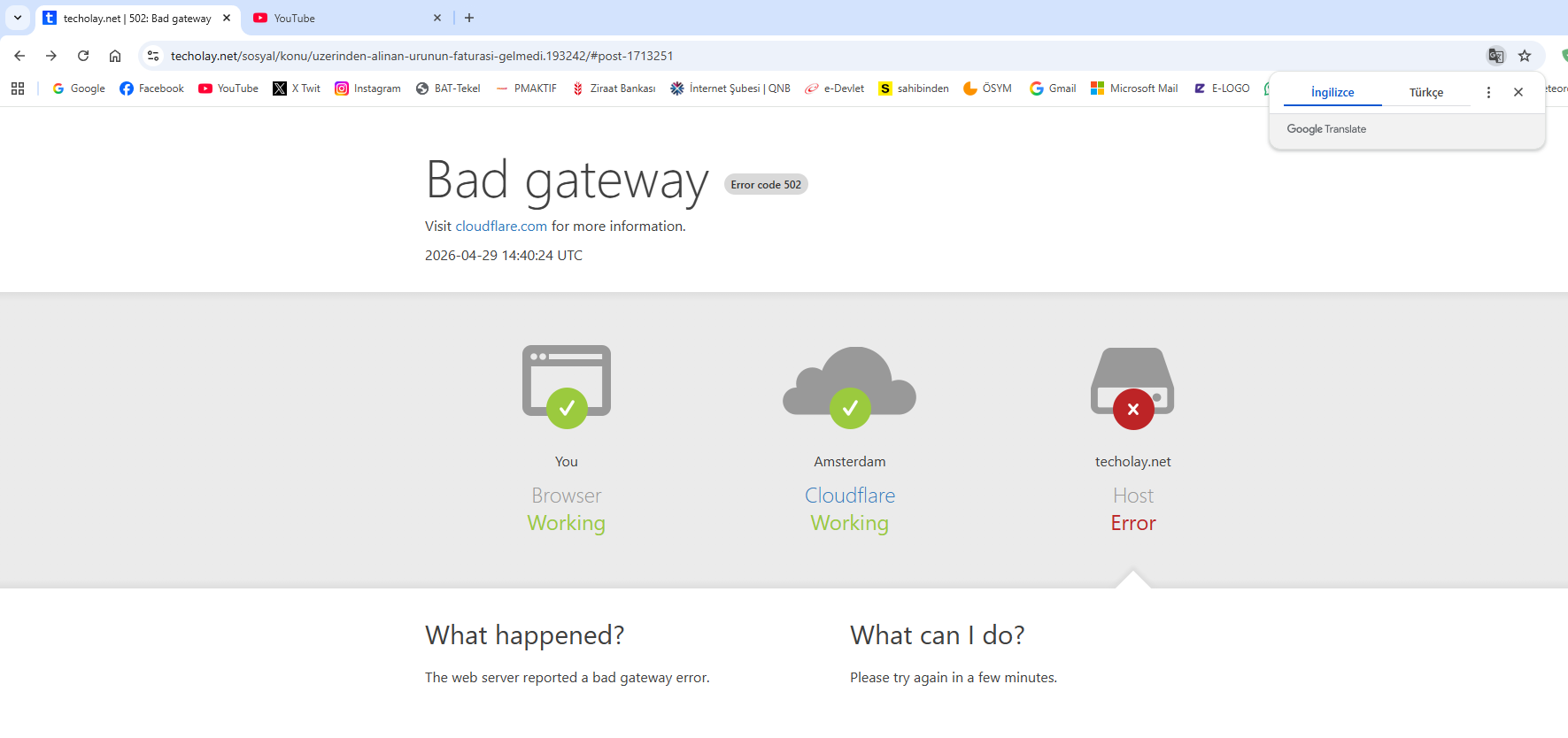Open the E-LOGO bookmark
The height and width of the screenshot is (738, 1568).
click(x=1222, y=88)
